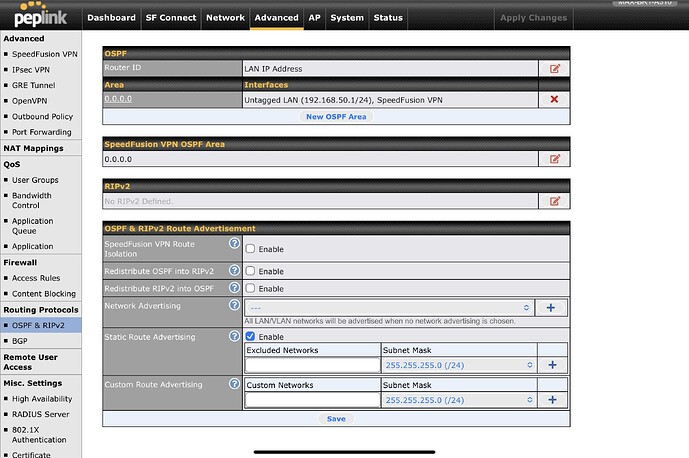Switch to the Dashboard tab
Viewport: 689px width, 458px height.
(x=111, y=17)
